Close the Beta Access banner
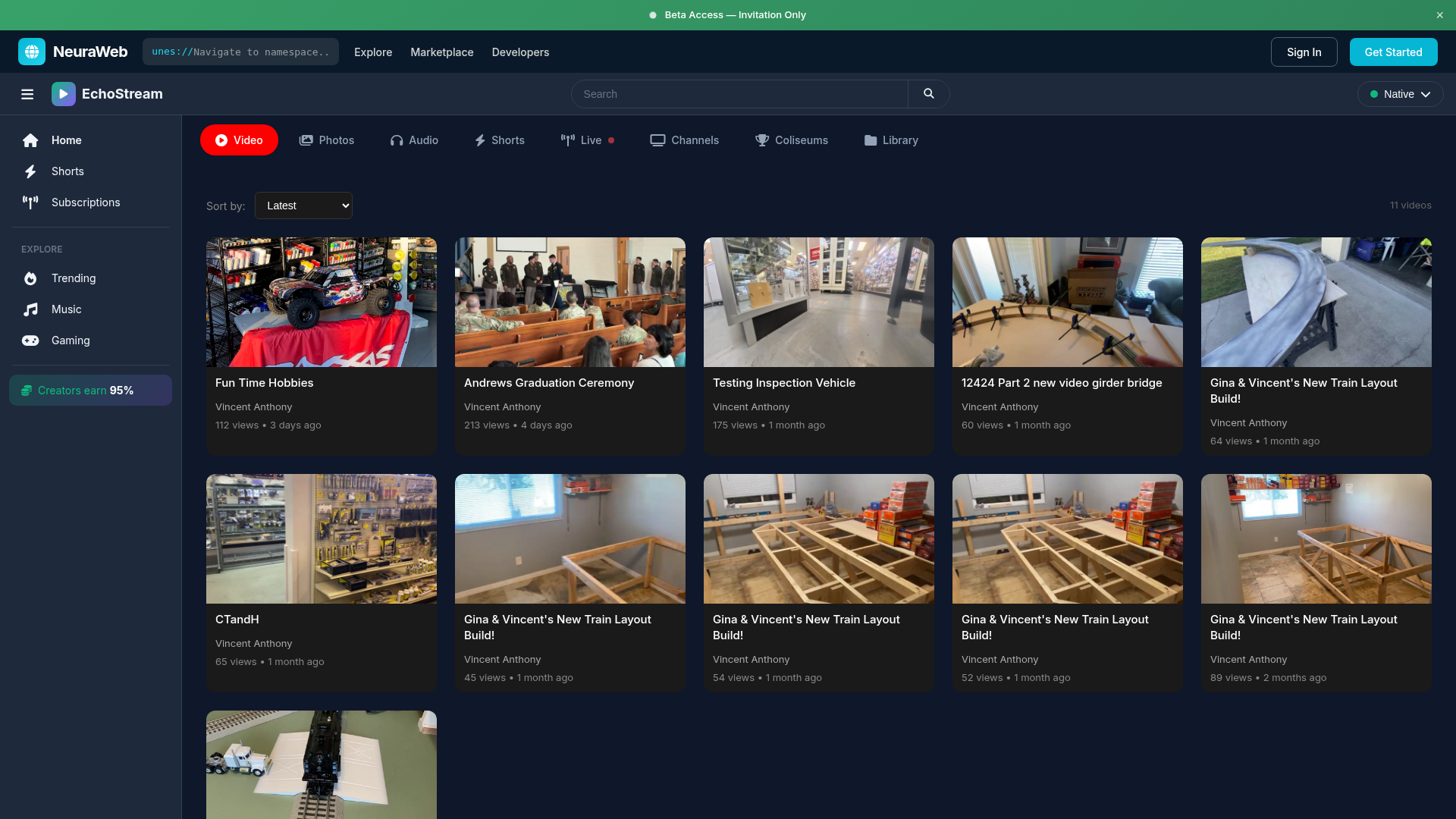 point(1439,15)
